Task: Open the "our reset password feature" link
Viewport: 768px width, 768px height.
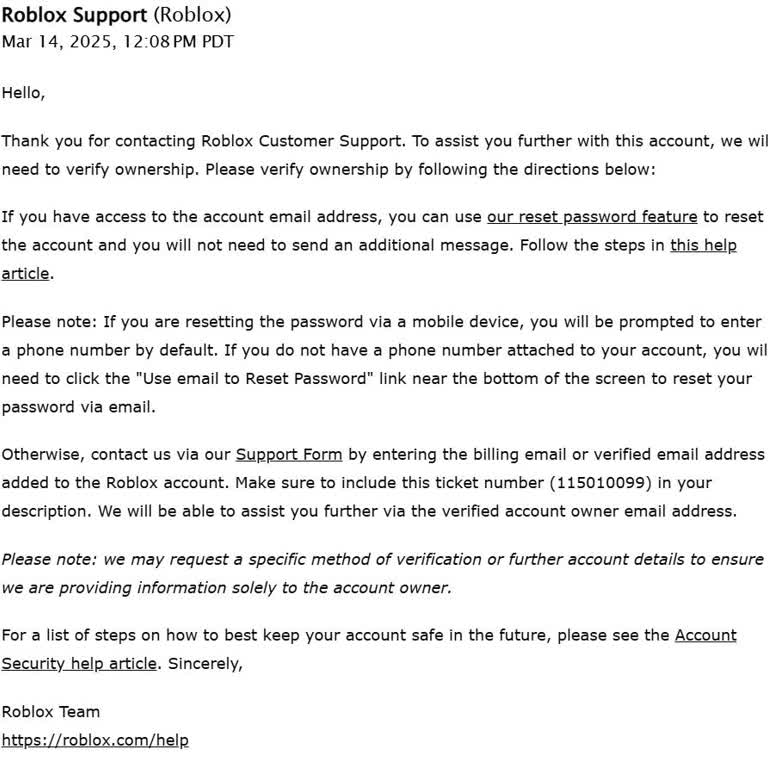Action: [x=592, y=217]
